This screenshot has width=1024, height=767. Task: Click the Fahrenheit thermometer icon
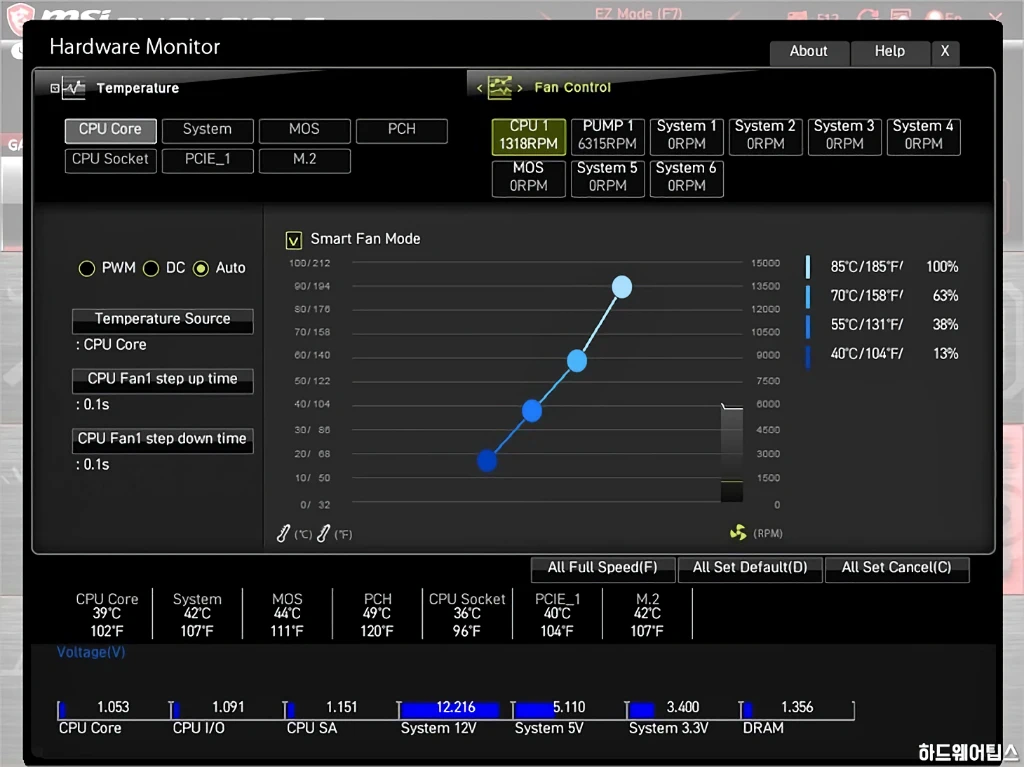323,534
